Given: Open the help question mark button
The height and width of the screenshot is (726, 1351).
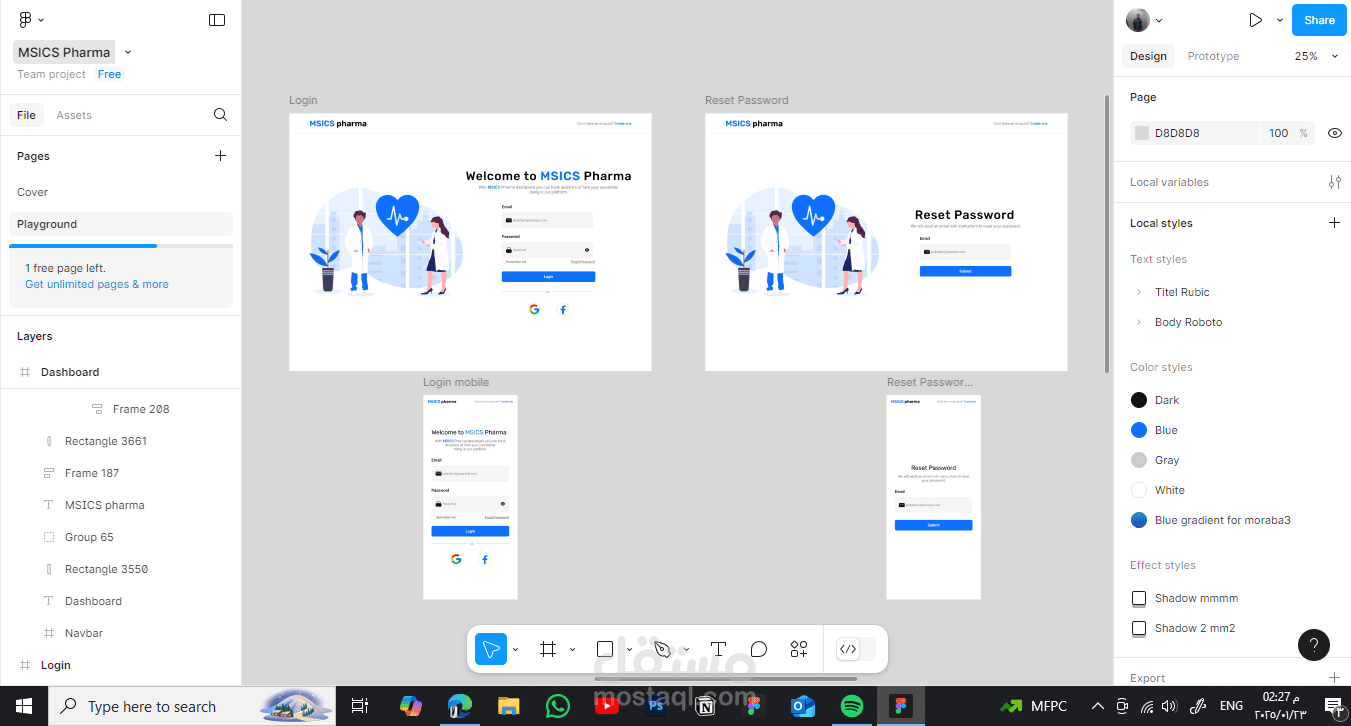Looking at the screenshot, I should click(x=1314, y=645).
